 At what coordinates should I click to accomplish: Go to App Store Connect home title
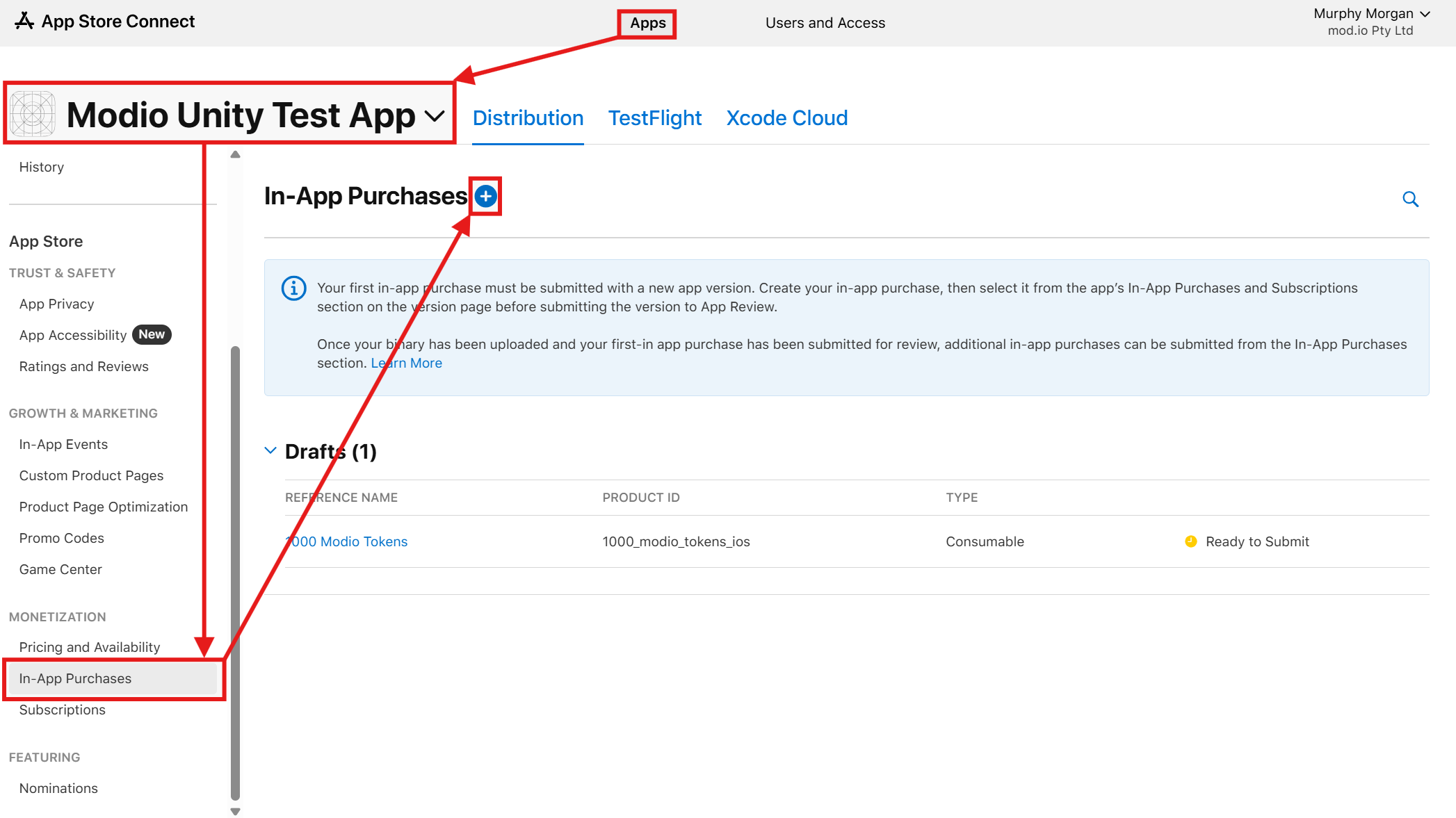[118, 22]
